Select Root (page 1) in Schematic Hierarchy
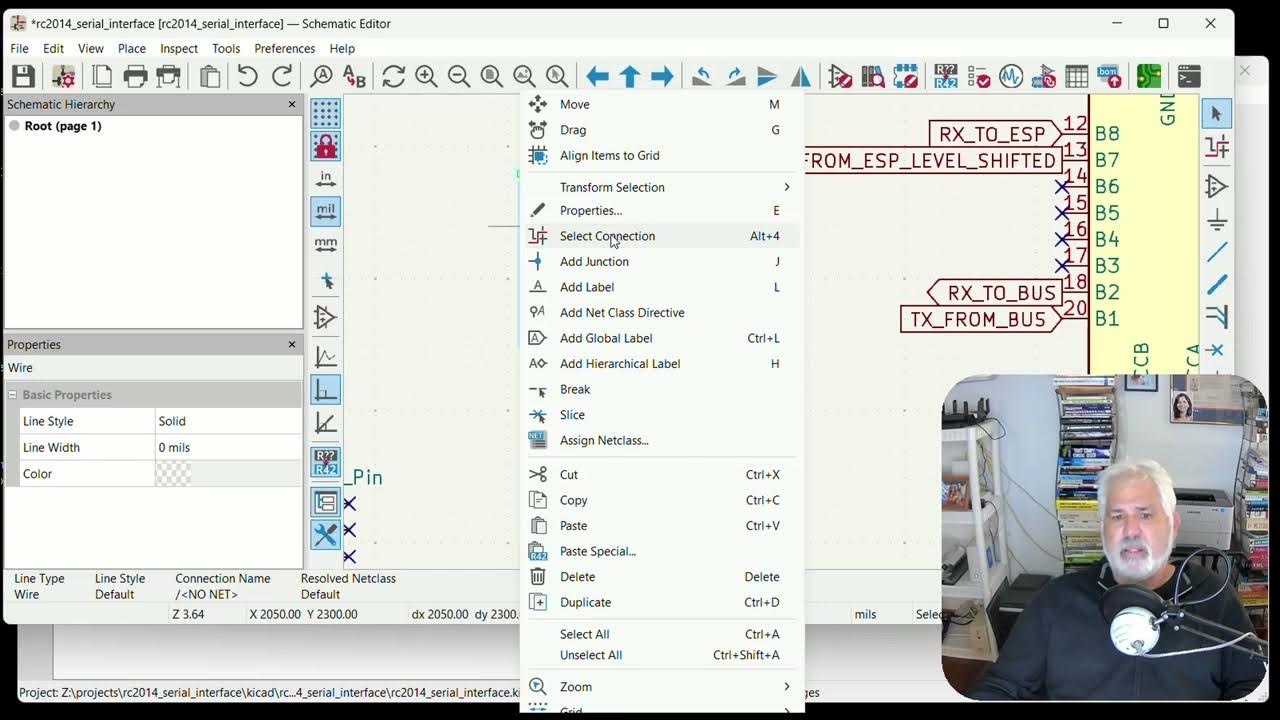 (x=63, y=126)
